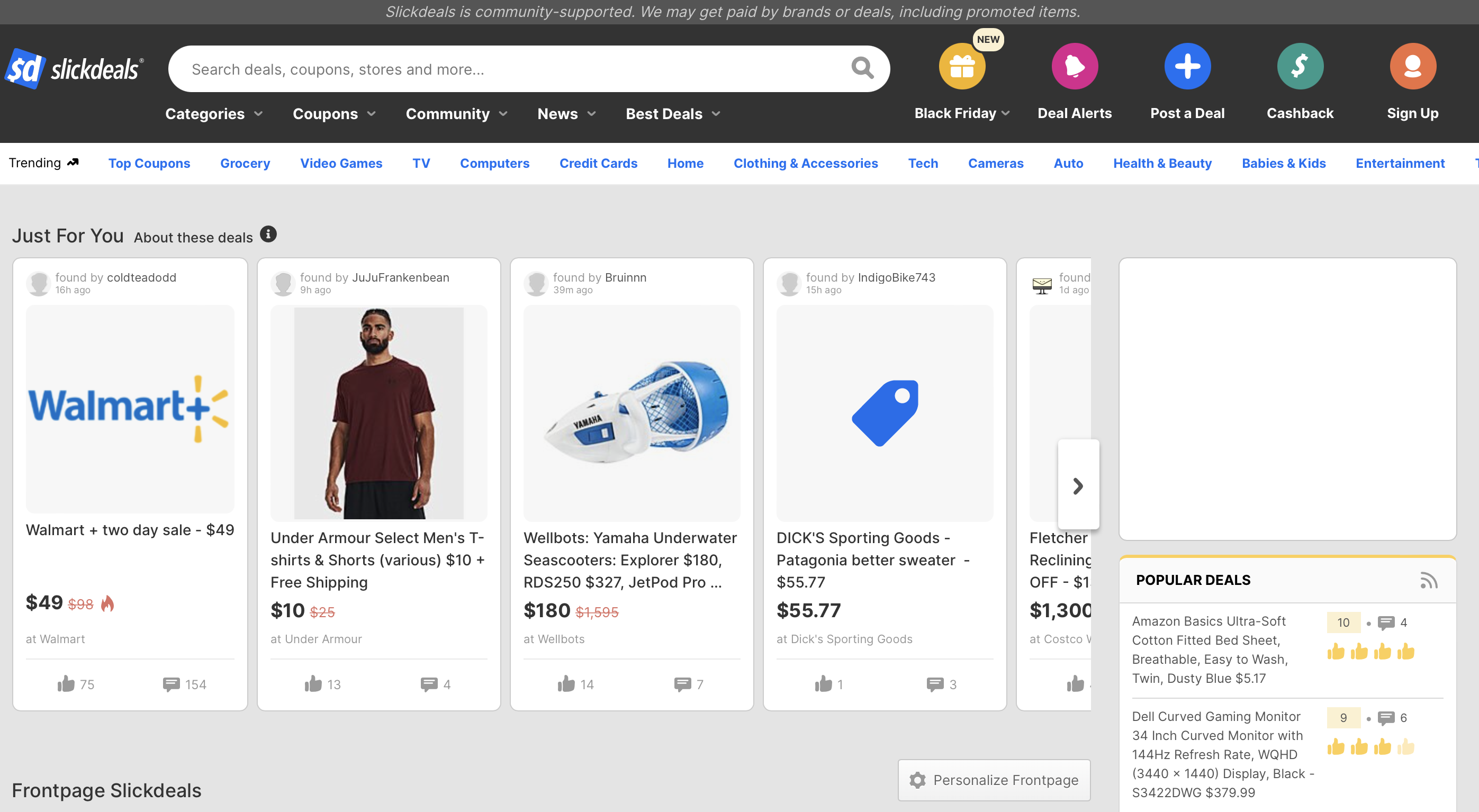Screen dimensions: 1479x812
Task: Click the Deal Alerts bell icon
Action: [1074, 67]
